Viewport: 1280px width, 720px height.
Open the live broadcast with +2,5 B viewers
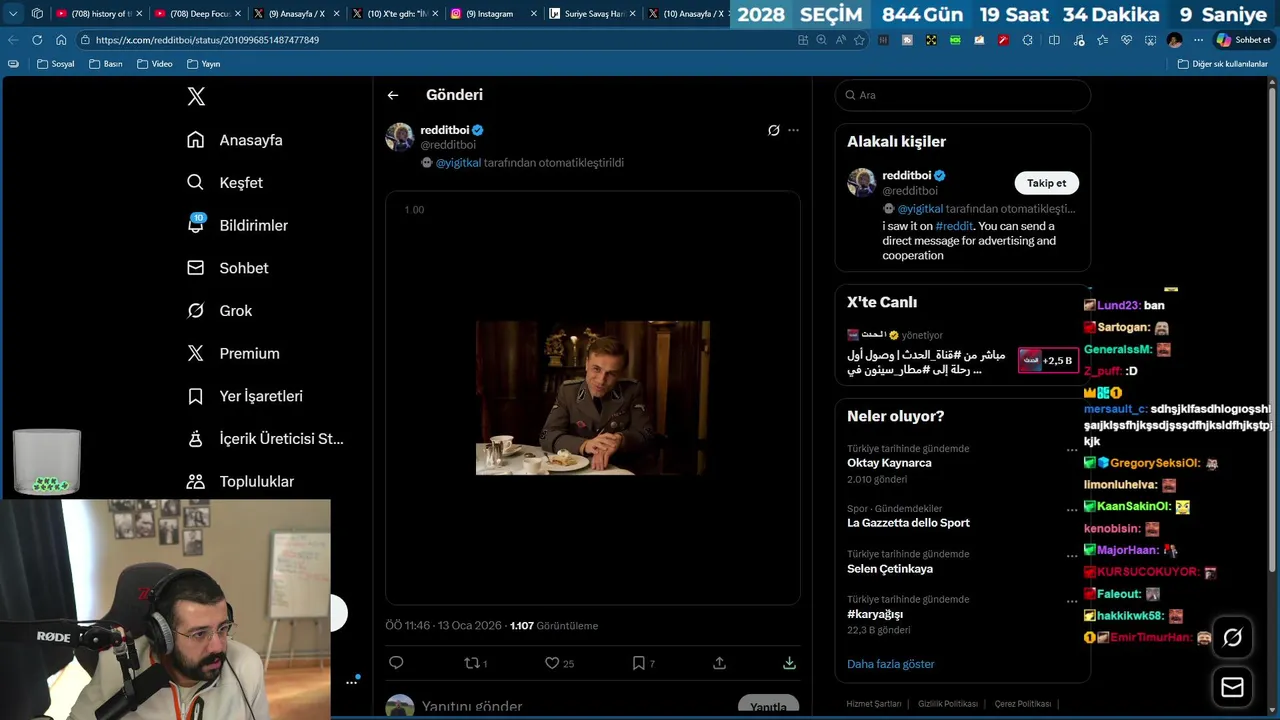click(x=1047, y=360)
